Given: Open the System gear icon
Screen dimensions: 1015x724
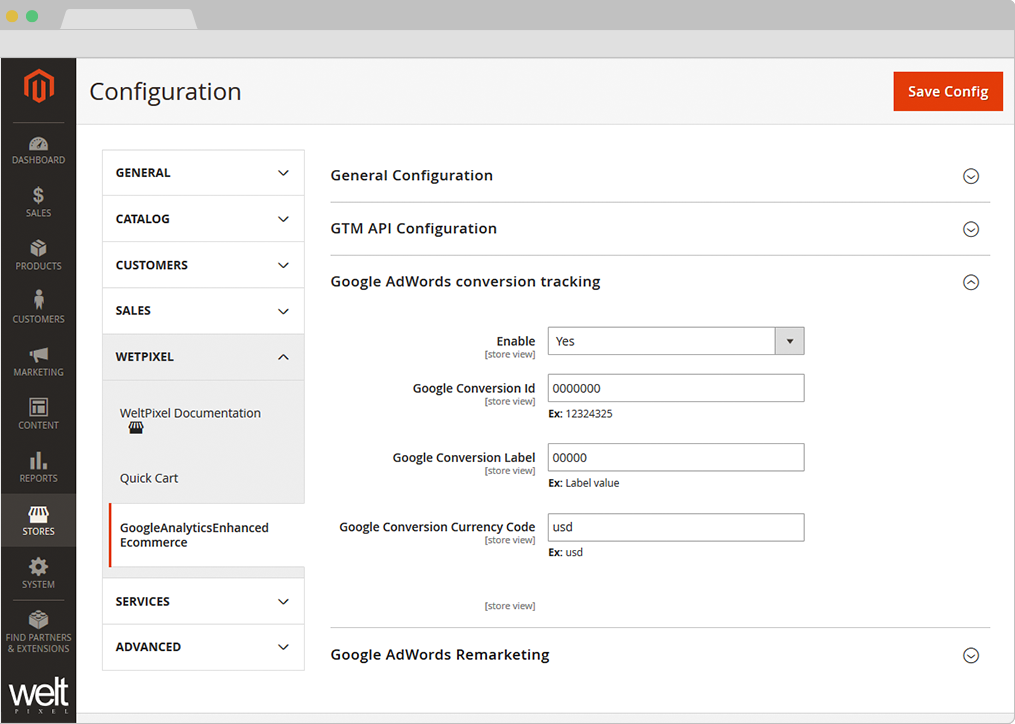Looking at the screenshot, I should (38, 568).
